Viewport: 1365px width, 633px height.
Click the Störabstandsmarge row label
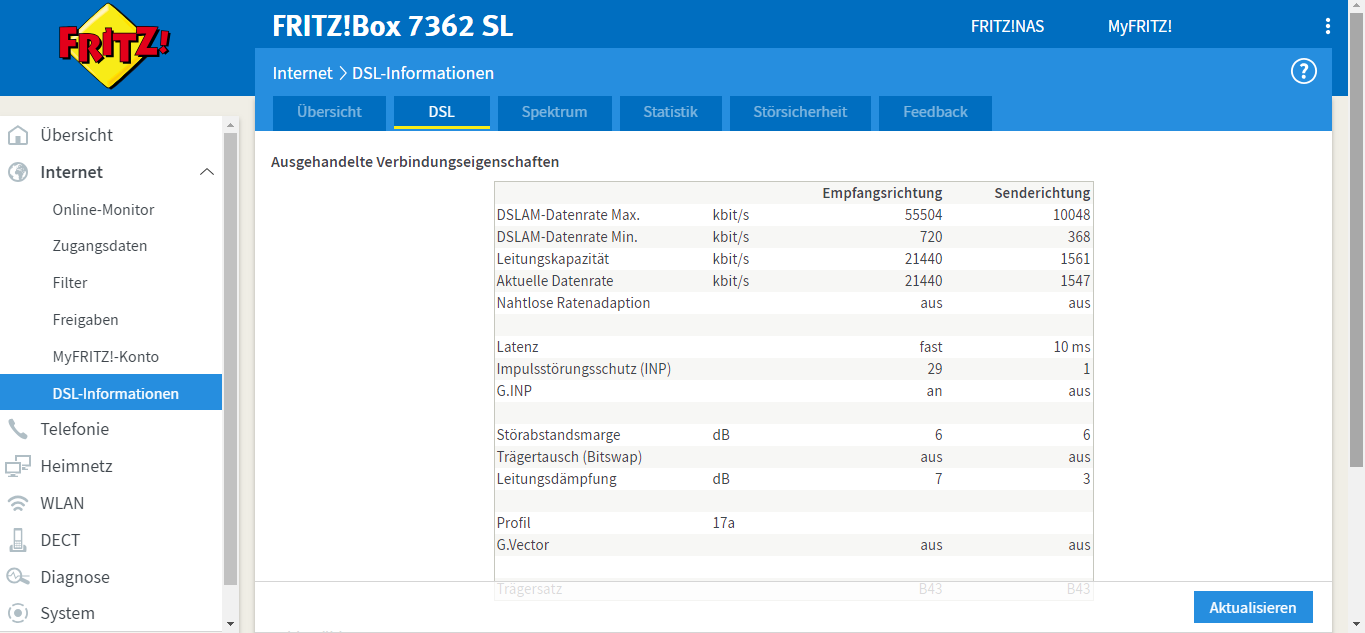tap(558, 435)
